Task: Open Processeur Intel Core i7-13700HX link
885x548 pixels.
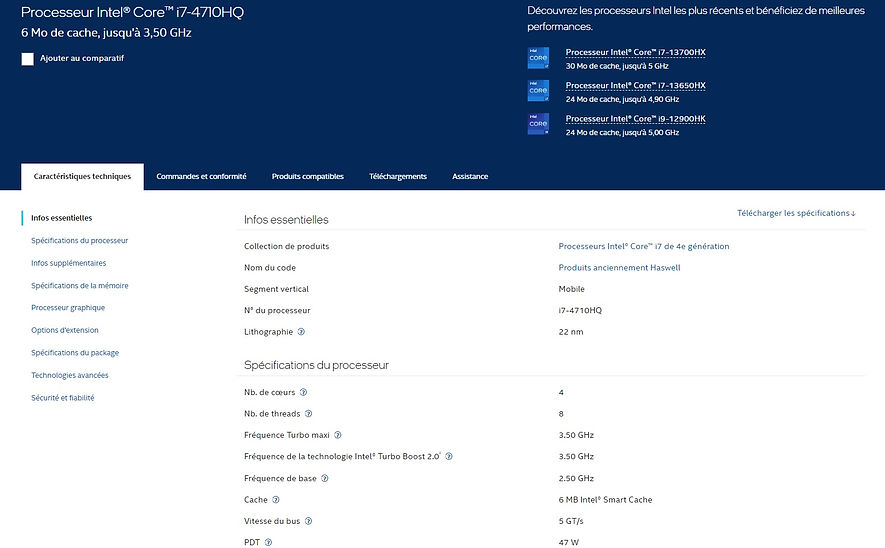Action: (636, 52)
